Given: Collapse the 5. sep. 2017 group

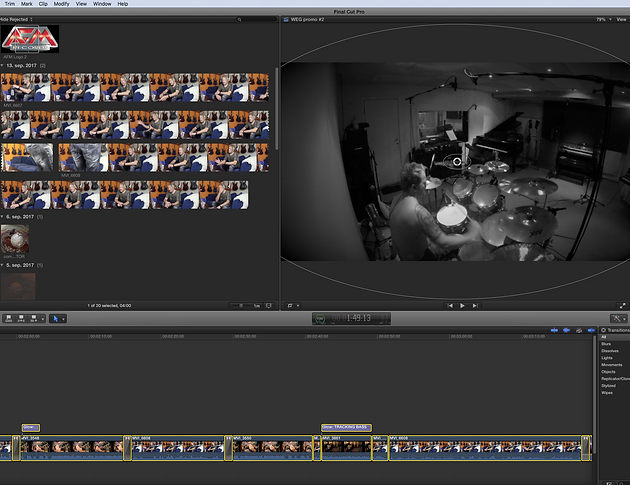Looking at the screenshot, I should [2, 265].
